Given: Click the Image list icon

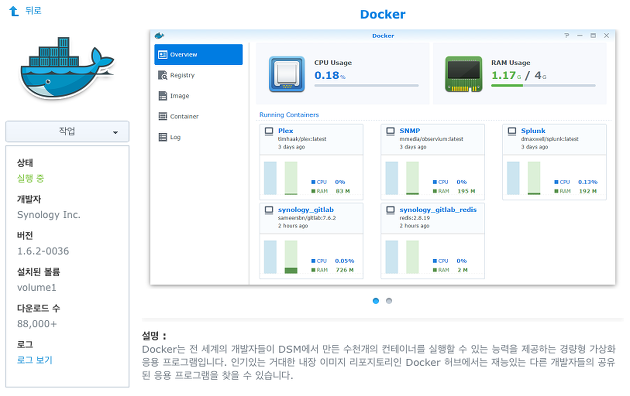Looking at the screenshot, I should coord(162,96).
